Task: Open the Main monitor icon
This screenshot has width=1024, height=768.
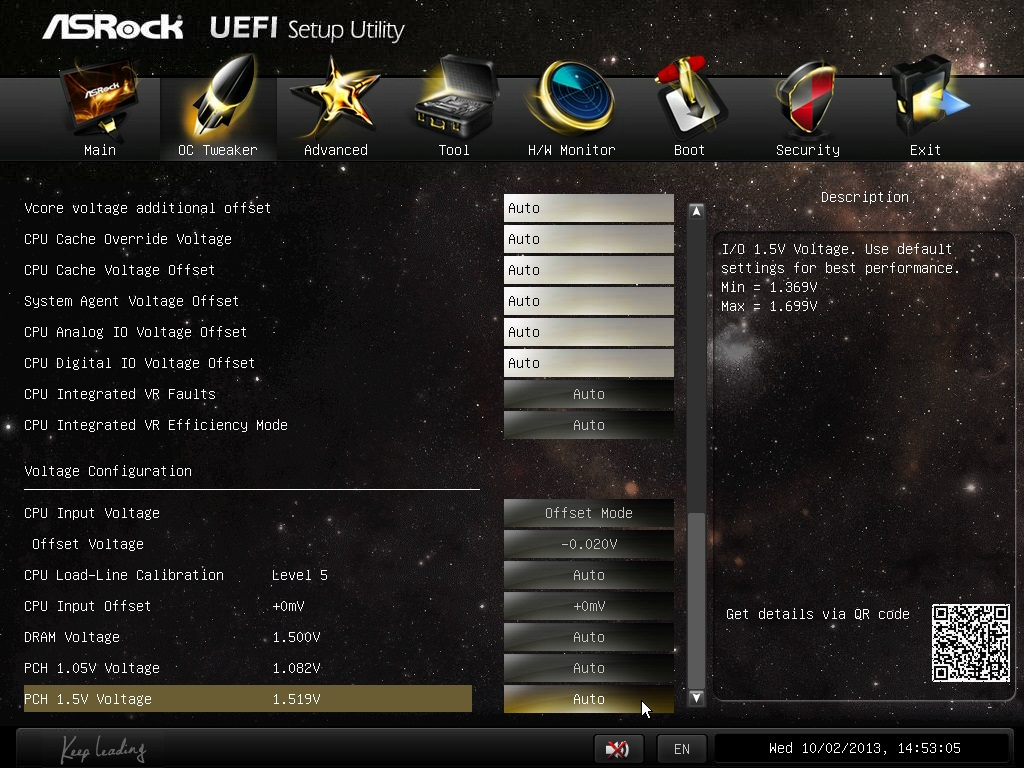Action: coord(100,99)
